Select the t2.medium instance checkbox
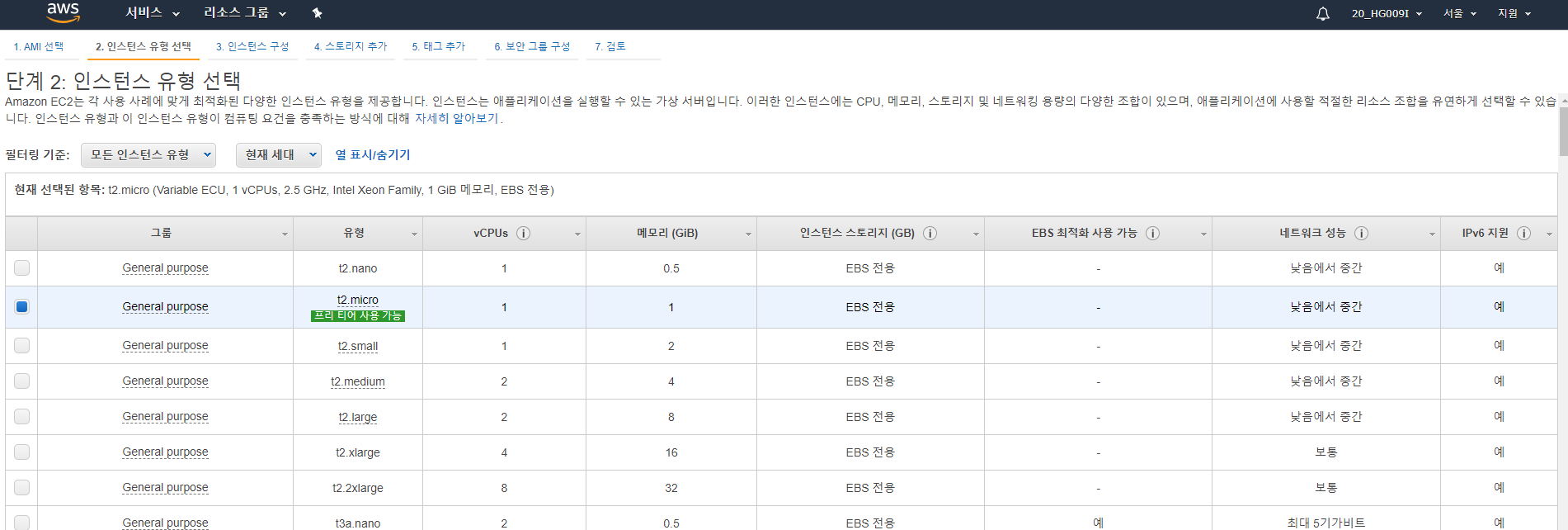Image resolution: width=1568 pixels, height=530 pixels. (x=21, y=381)
